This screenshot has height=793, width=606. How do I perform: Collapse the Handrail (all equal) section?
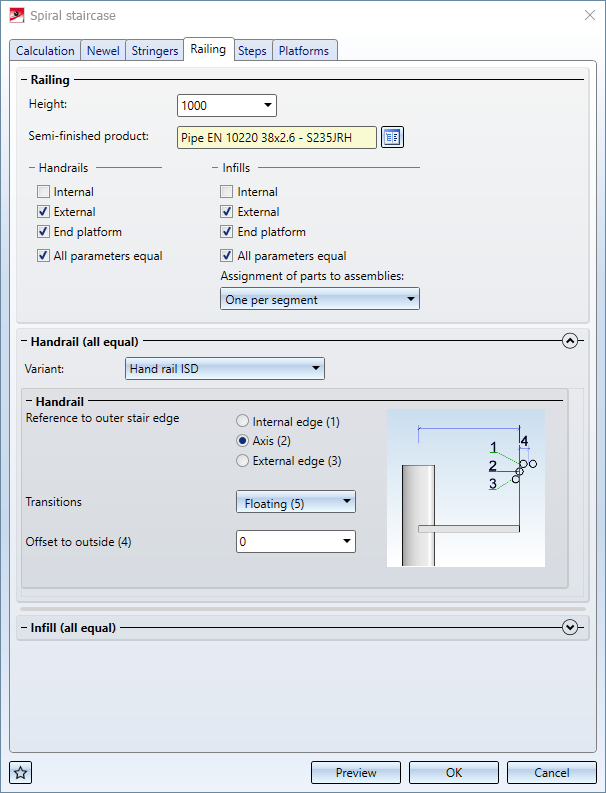click(x=570, y=341)
